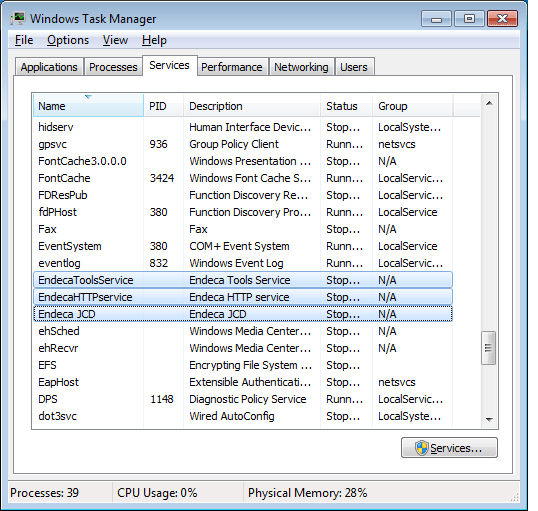Viewport: 538px width, 511px height.
Task: Open the Options menu
Action: (x=68, y=40)
